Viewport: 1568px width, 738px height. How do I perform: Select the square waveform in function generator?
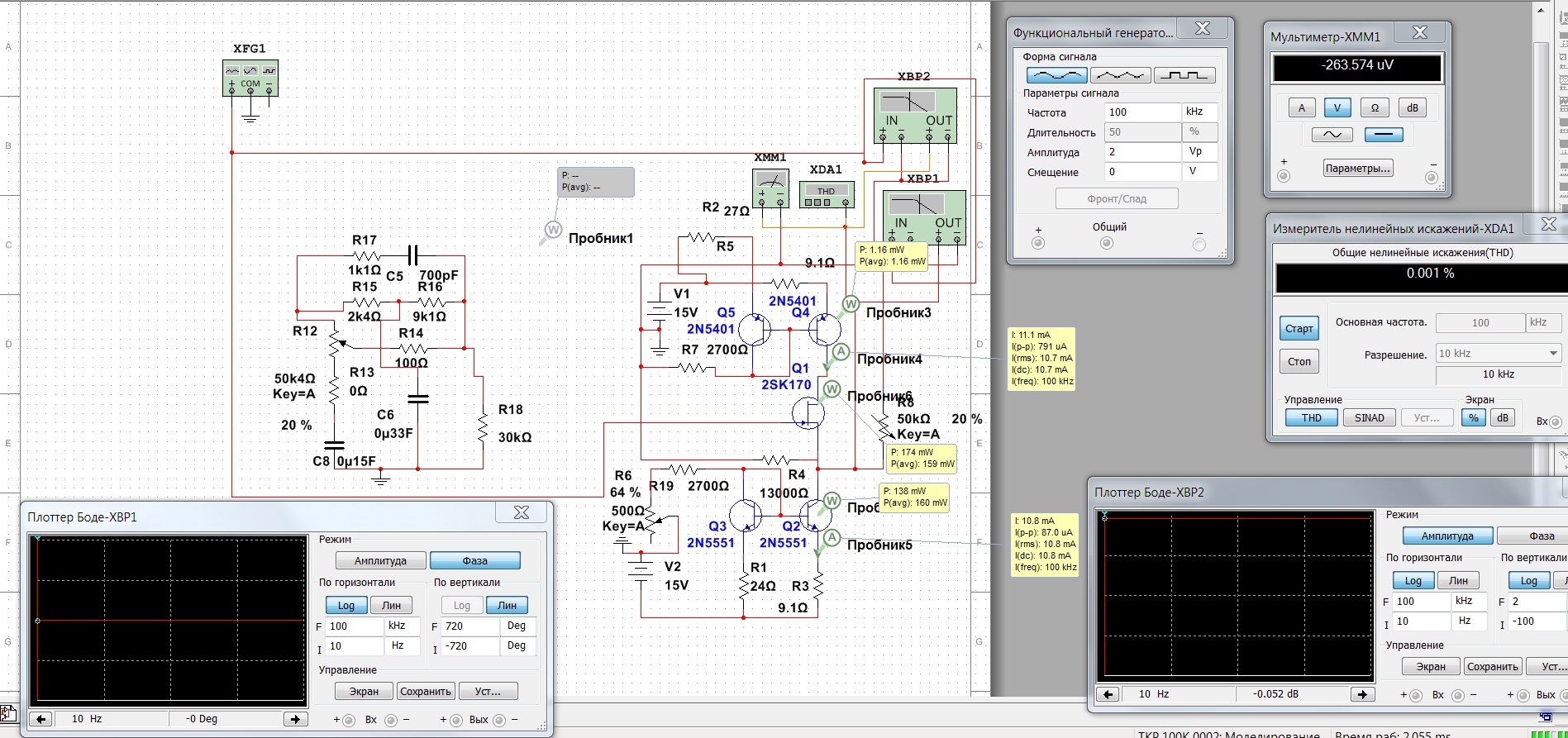[1184, 75]
